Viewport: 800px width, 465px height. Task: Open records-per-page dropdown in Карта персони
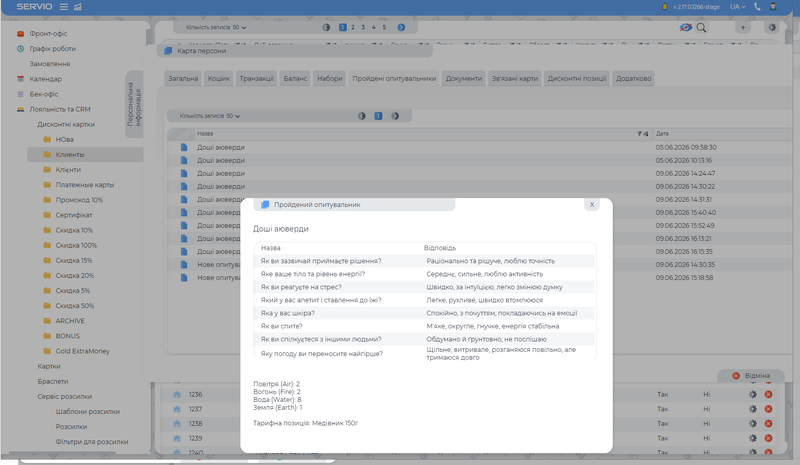[210, 116]
